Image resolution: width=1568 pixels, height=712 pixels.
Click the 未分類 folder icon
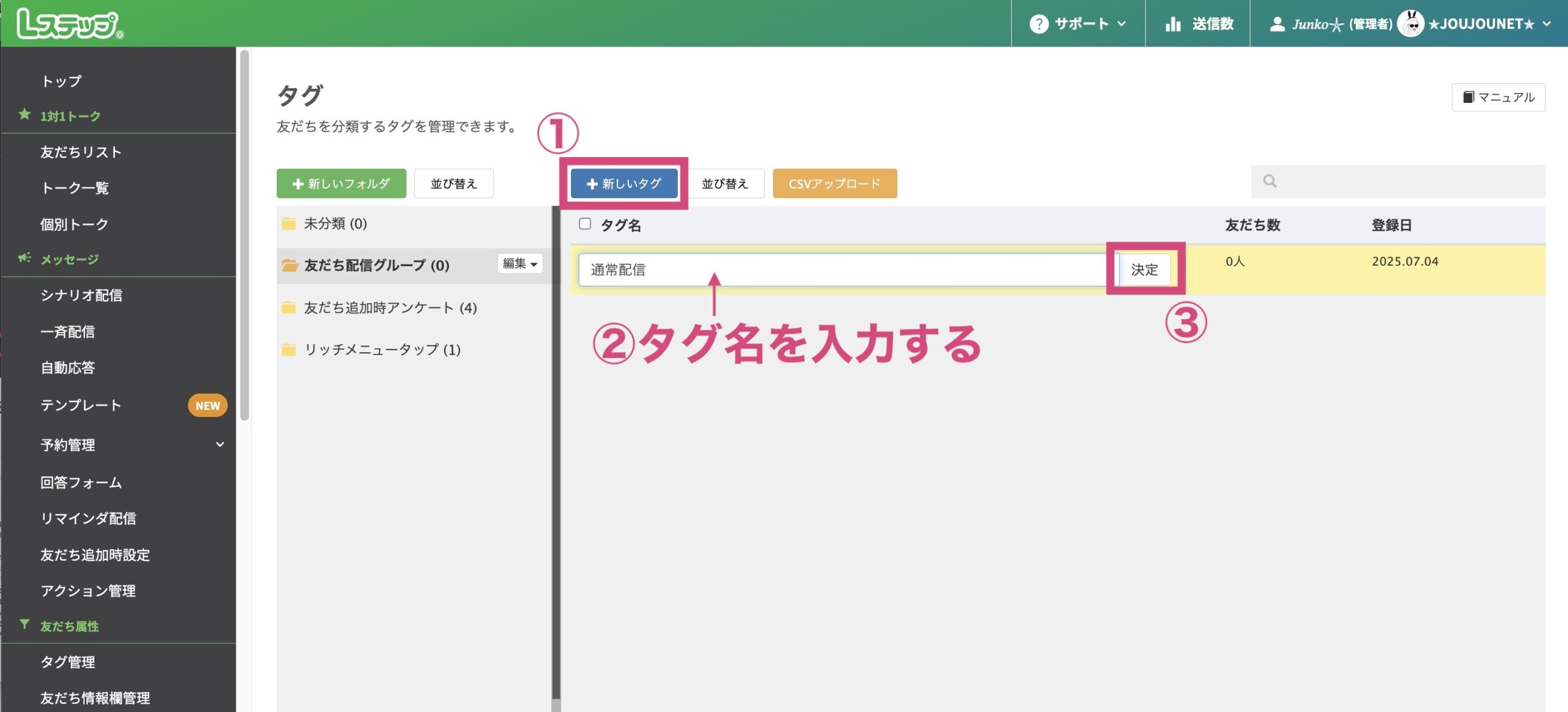point(288,223)
